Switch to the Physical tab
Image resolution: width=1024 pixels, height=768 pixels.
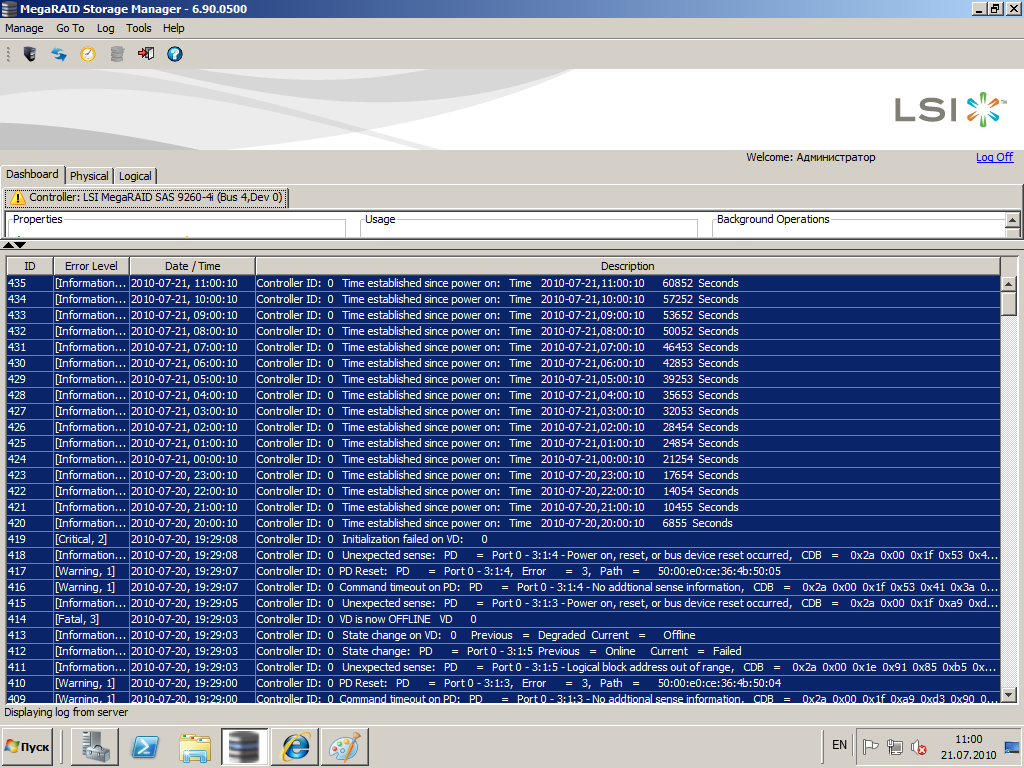(x=89, y=176)
